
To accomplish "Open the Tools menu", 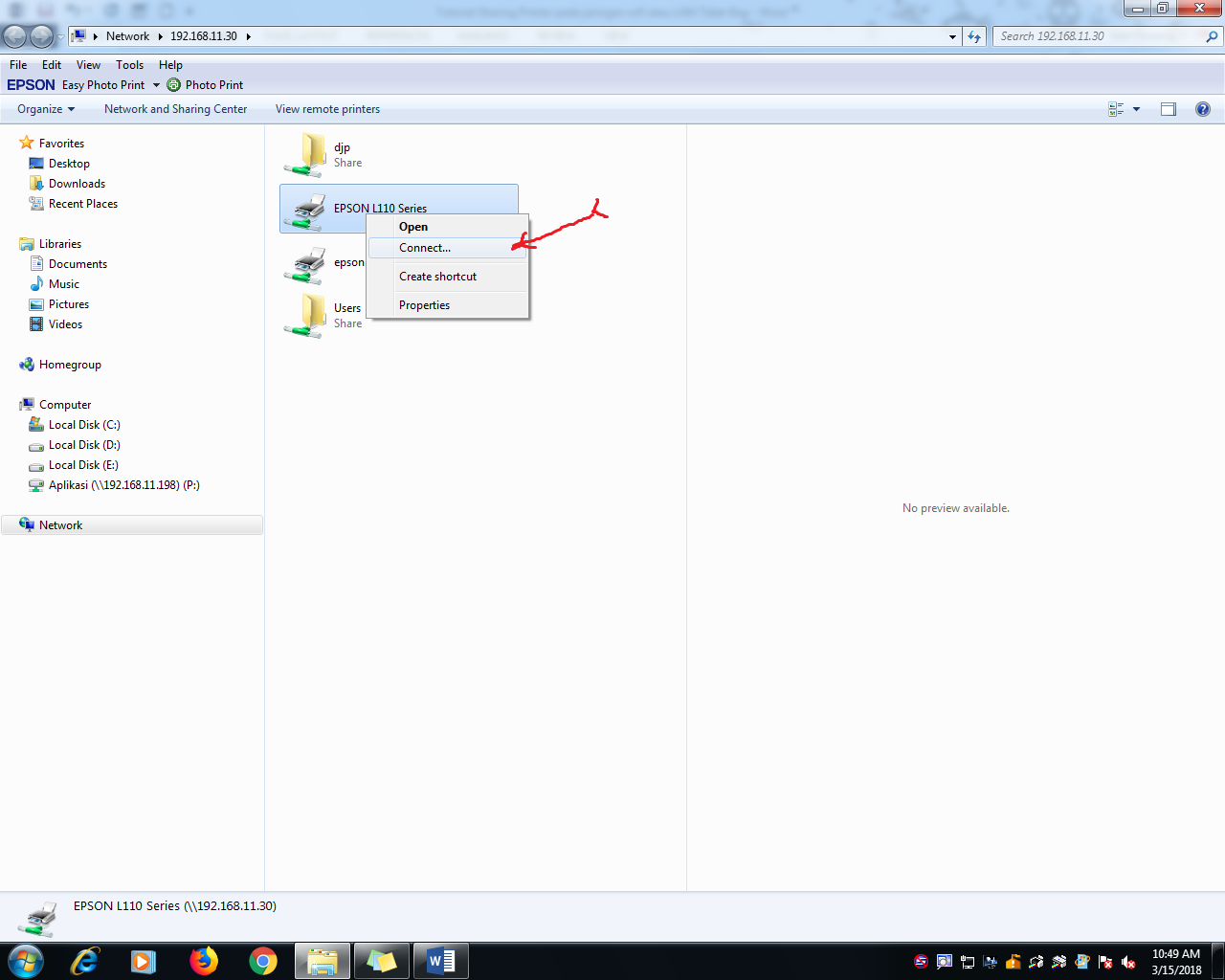I will point(129,65).
